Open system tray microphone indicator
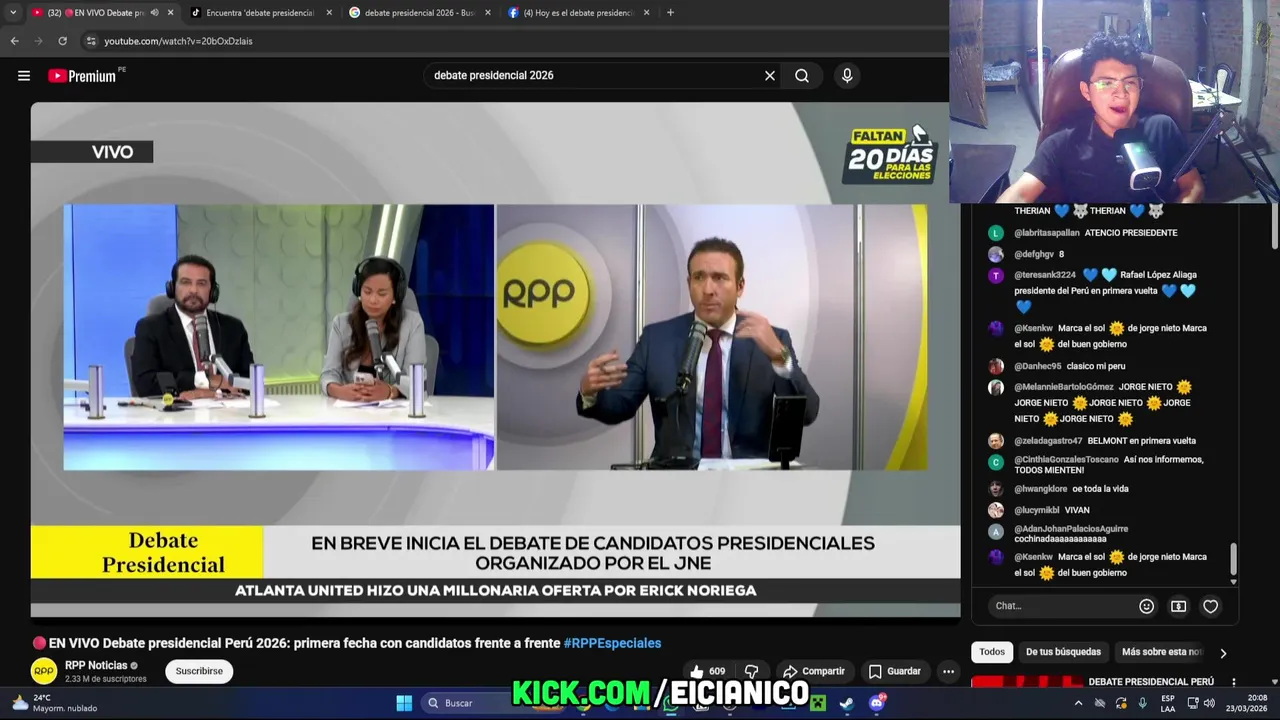Viewport: 1280px width, 720px height. 1142,703
